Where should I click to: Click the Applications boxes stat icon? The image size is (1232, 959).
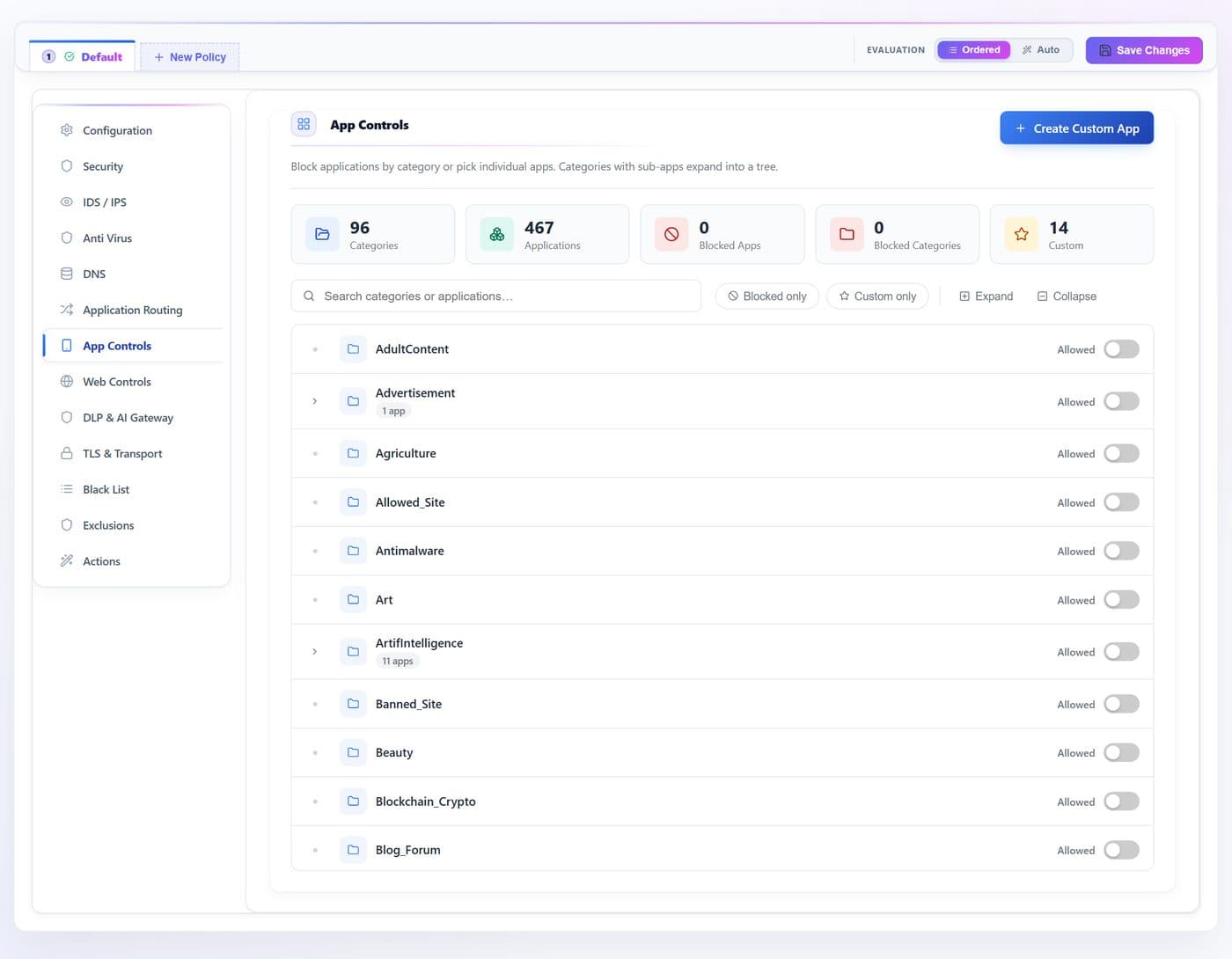click(496, 234)
